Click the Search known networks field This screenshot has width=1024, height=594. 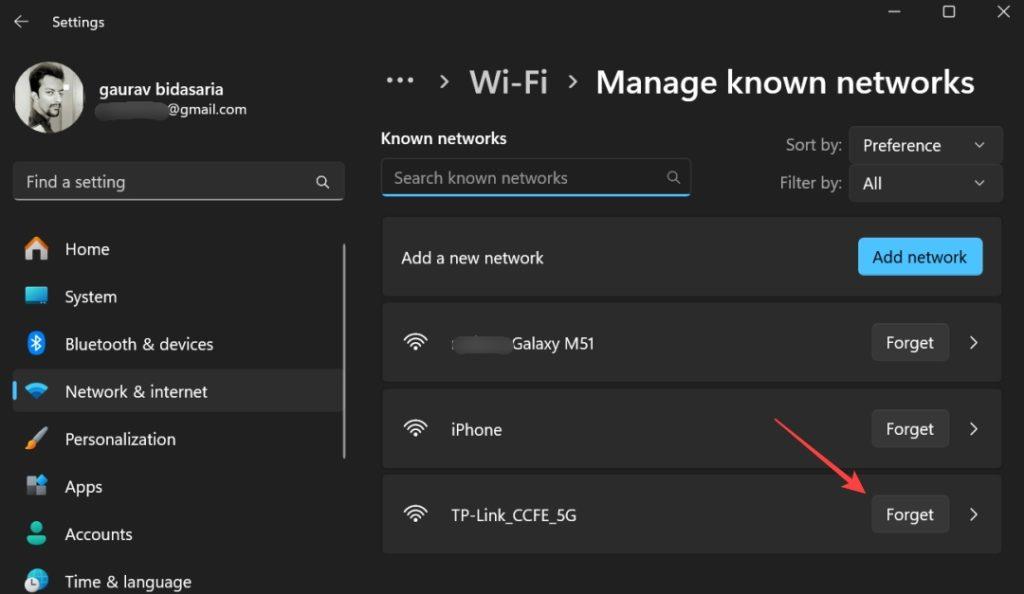[x=536, y=178]
